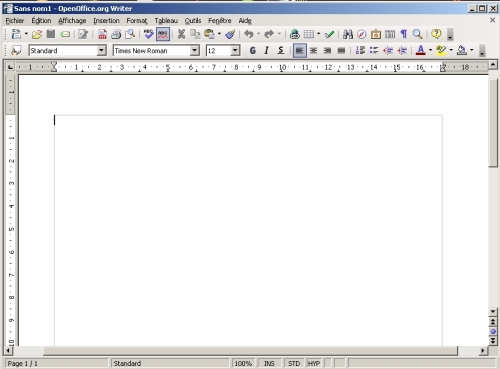This screenshot has height=369, width=500.
Task: Toggle italic (I) formatting
Action: 266,51
